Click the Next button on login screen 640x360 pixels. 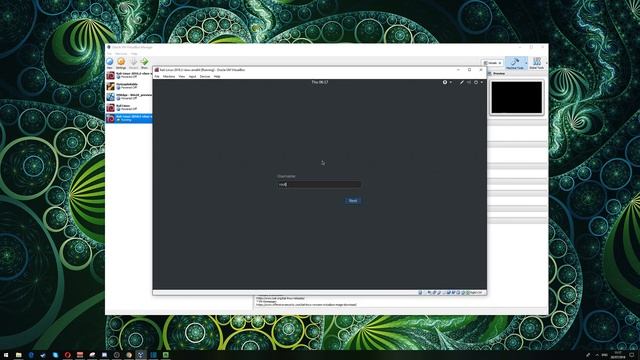point(353,200)
